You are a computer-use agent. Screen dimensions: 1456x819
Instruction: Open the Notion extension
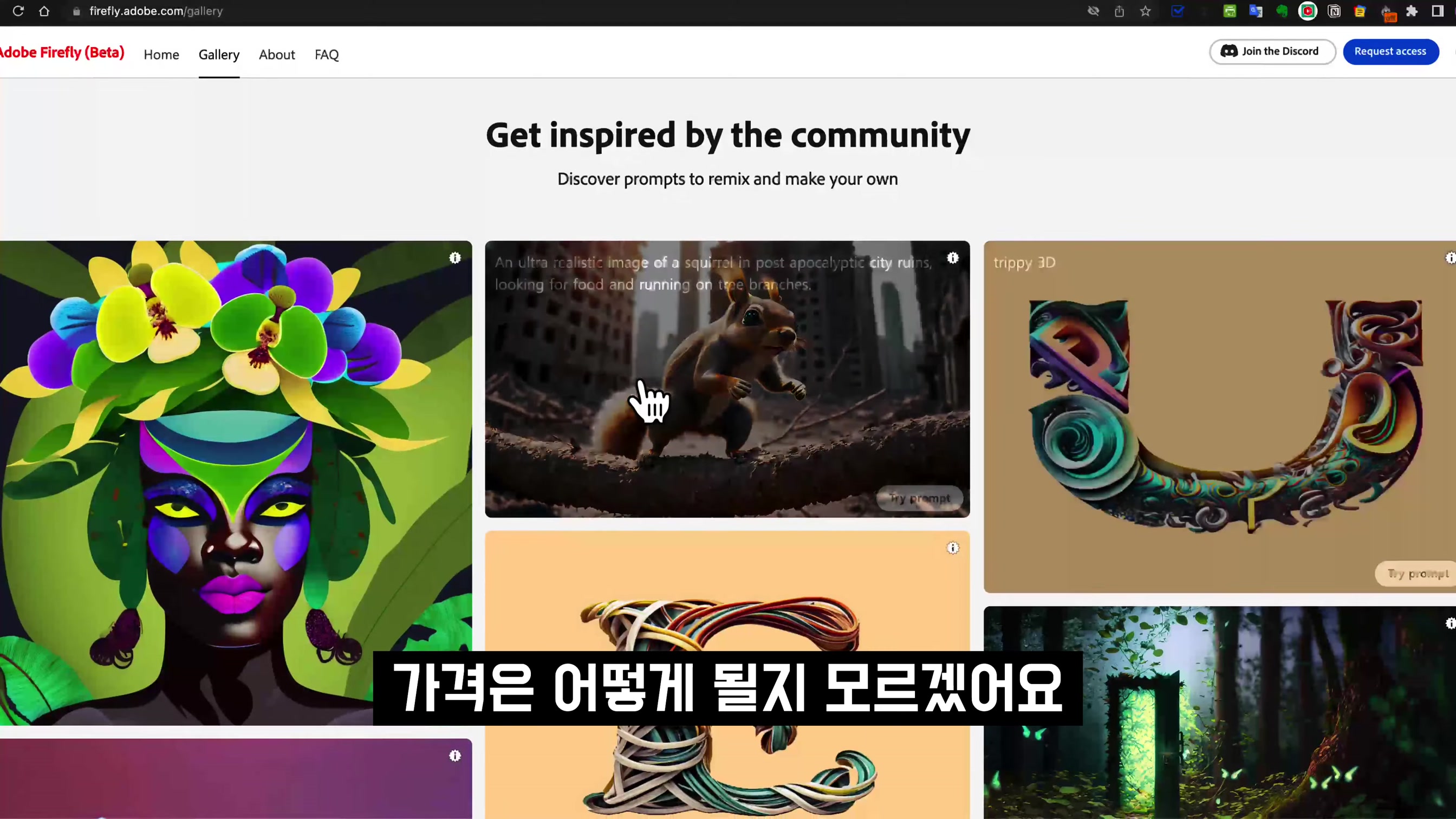(x=1334, y=11)
